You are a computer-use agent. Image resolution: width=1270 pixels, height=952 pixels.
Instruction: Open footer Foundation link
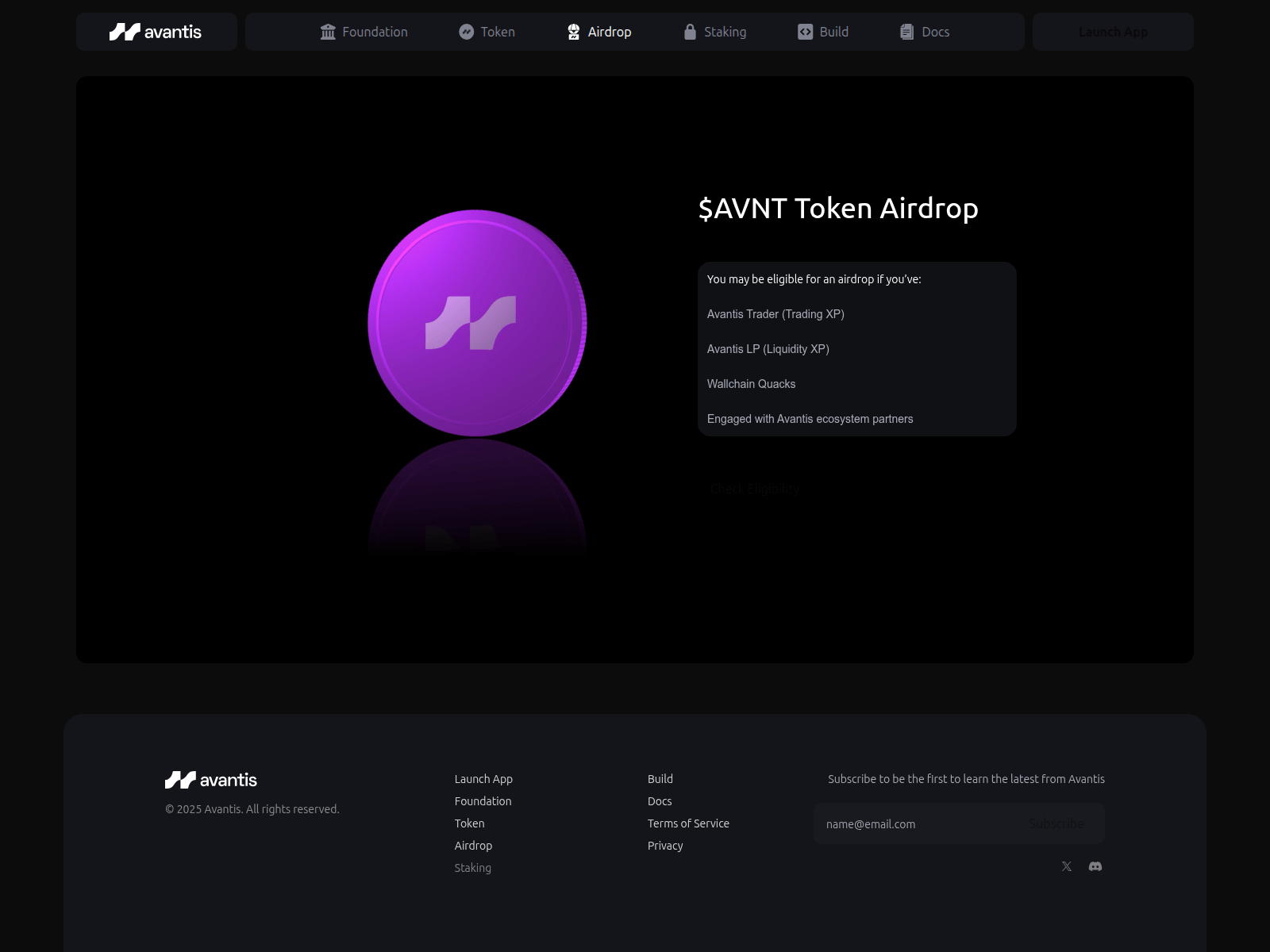(x=483, y=801)
